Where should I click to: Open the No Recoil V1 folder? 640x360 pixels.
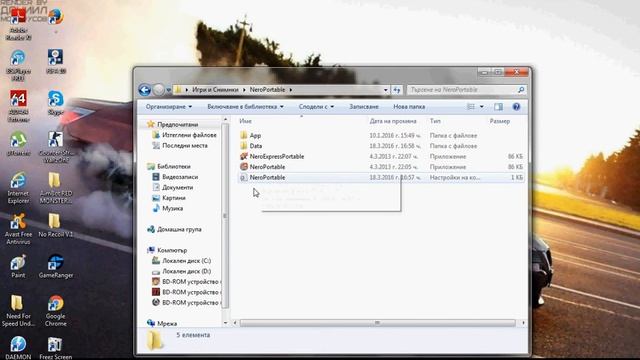pos(56,224)
